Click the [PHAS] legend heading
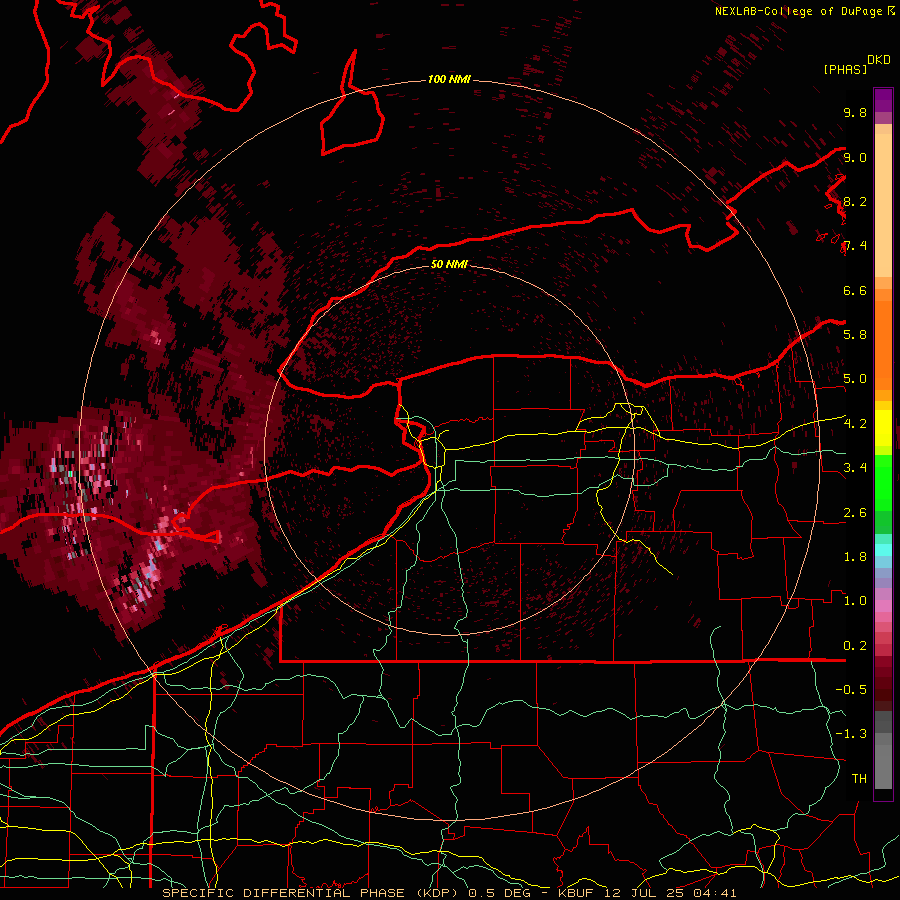The width and height of the screenshot is (900, 900). pos(845,69)
